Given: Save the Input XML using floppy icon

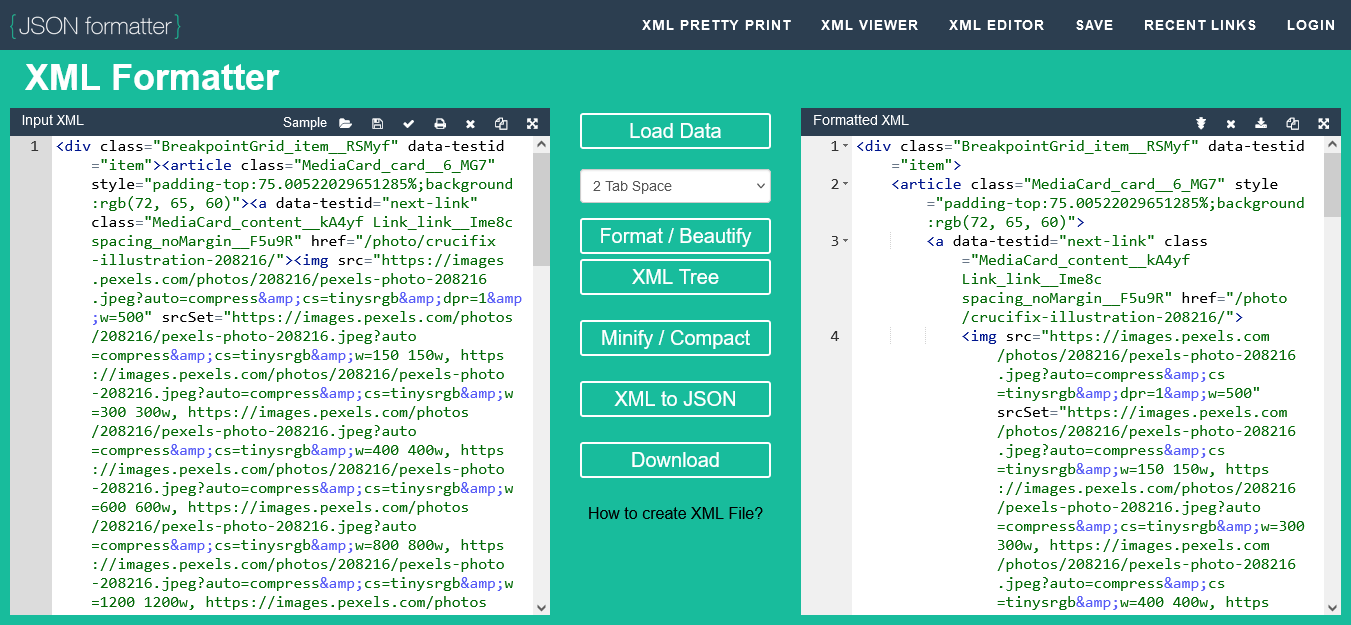Looking at the screenshot, I should pos(377,123).
